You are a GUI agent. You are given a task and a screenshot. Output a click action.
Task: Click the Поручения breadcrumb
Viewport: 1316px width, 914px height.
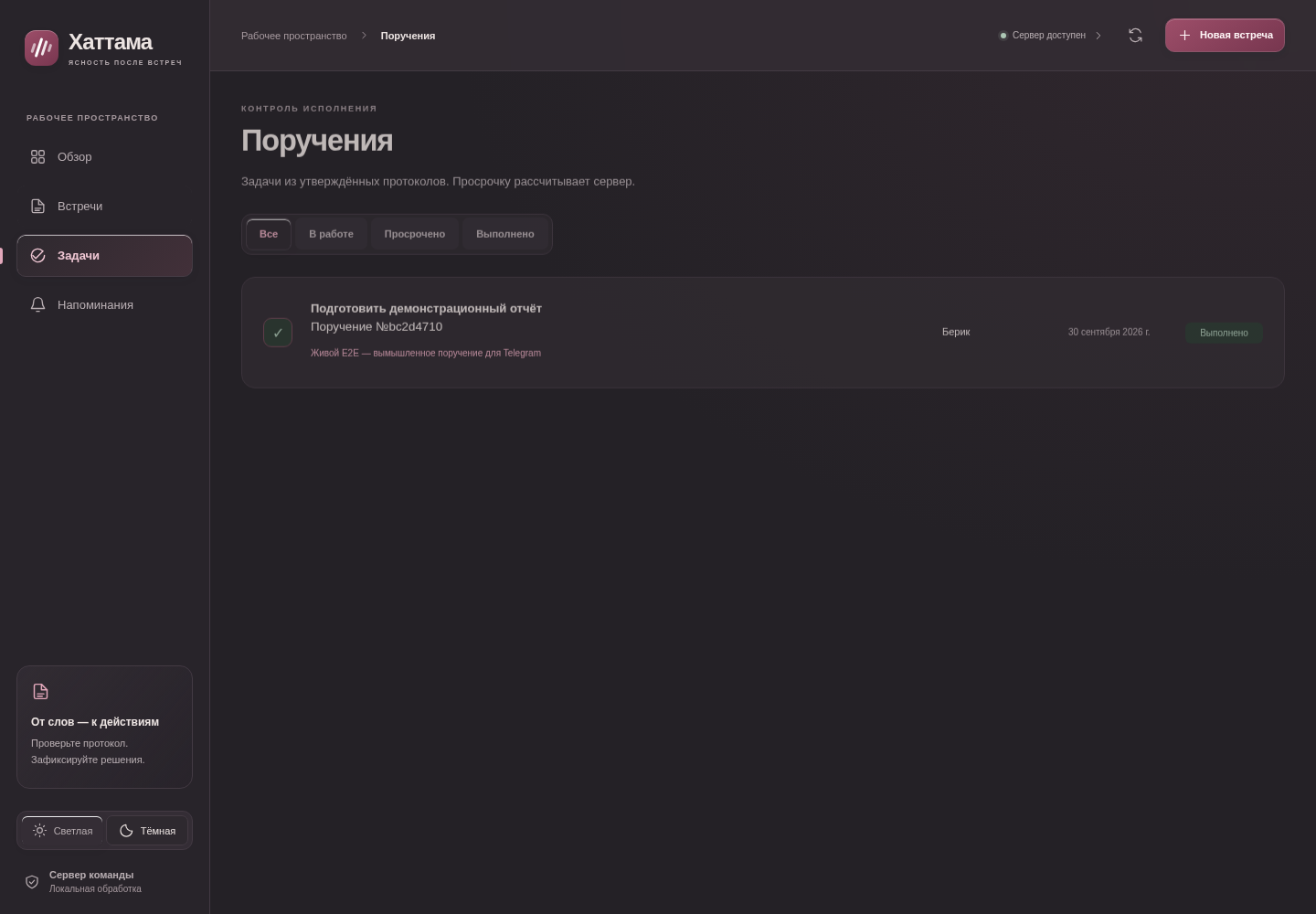point(408,36)
